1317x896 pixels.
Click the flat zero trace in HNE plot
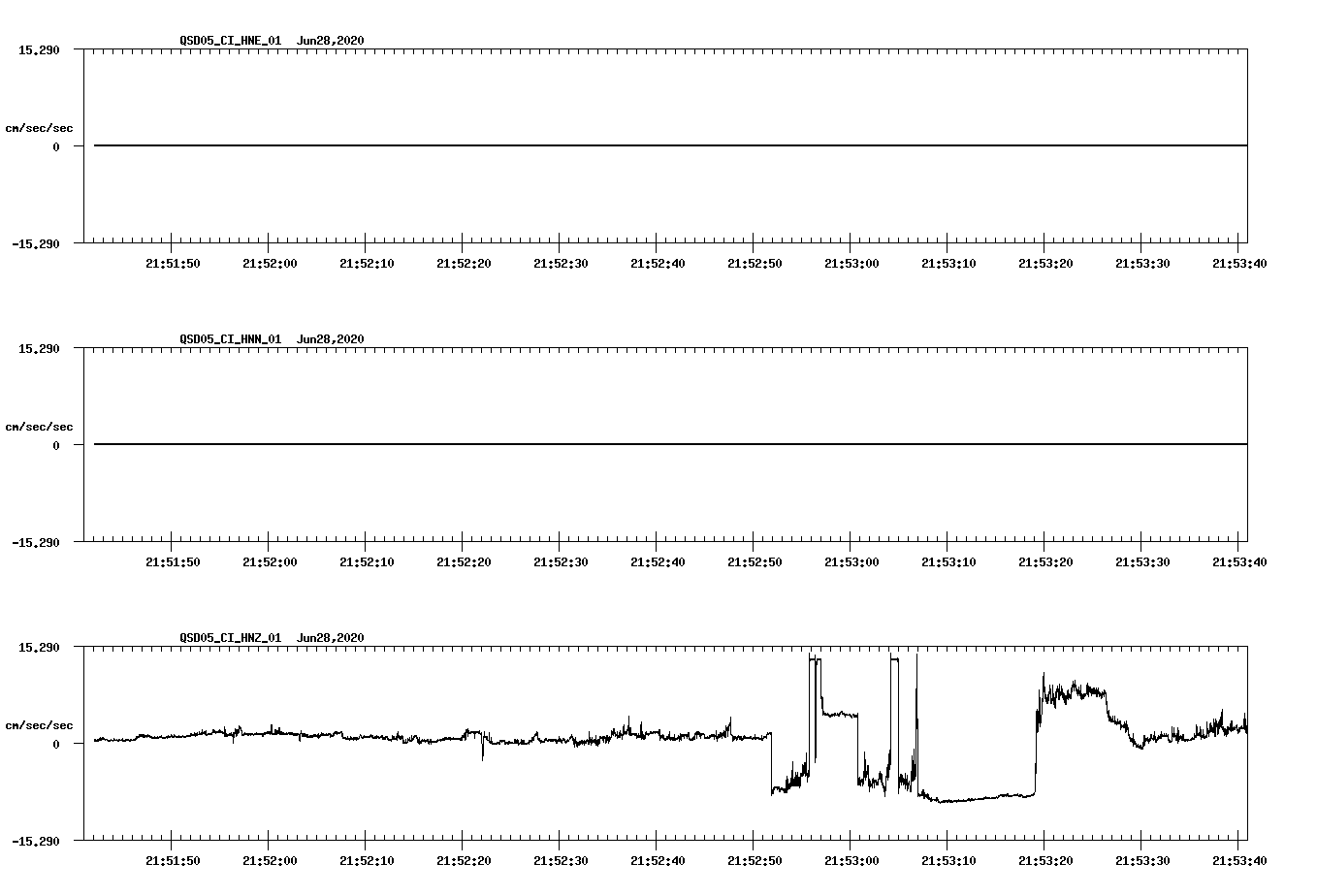[670, 145]
